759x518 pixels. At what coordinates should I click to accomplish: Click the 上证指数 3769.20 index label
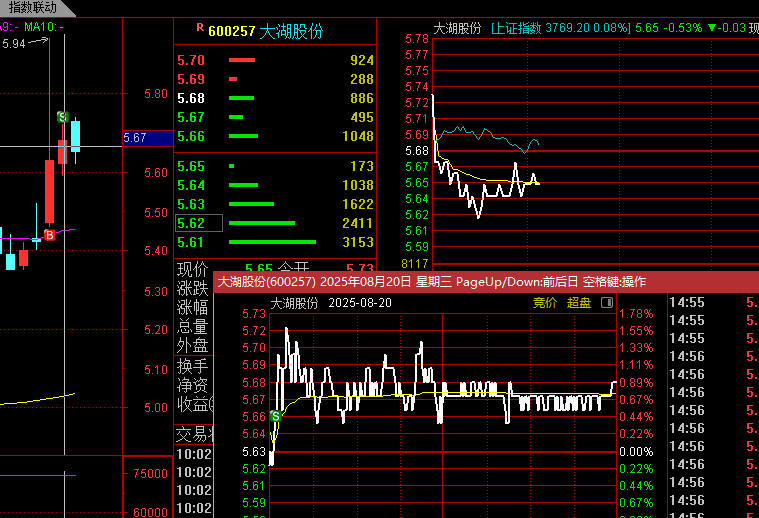click(x=561, y=28)
